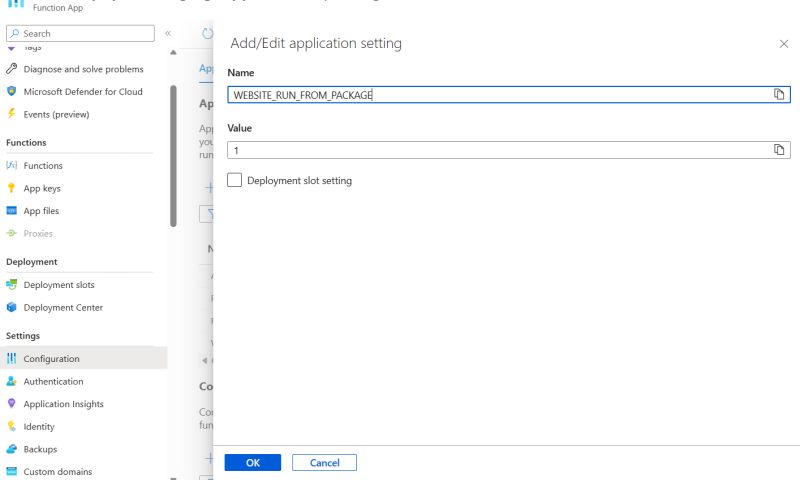Cancel the application setting edit
Image resolution: width=800 pixels, height=480 pixels.
pyautogui.click(x=324, y=463)
